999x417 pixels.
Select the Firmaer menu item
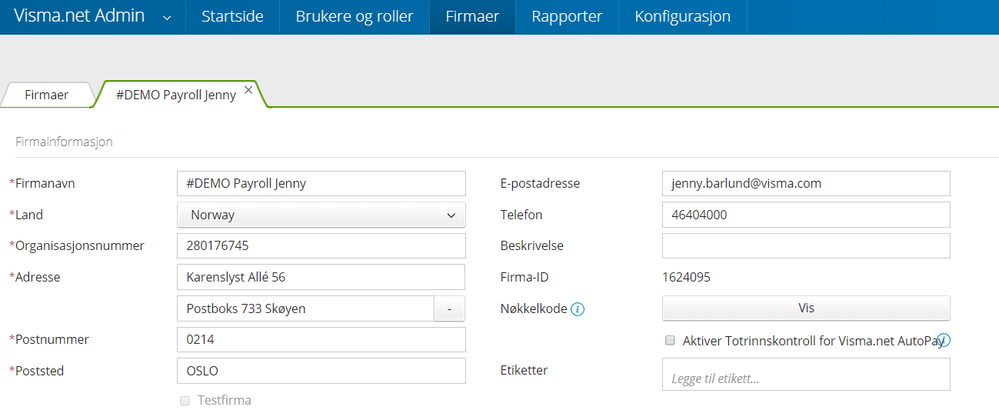point(472,17)
